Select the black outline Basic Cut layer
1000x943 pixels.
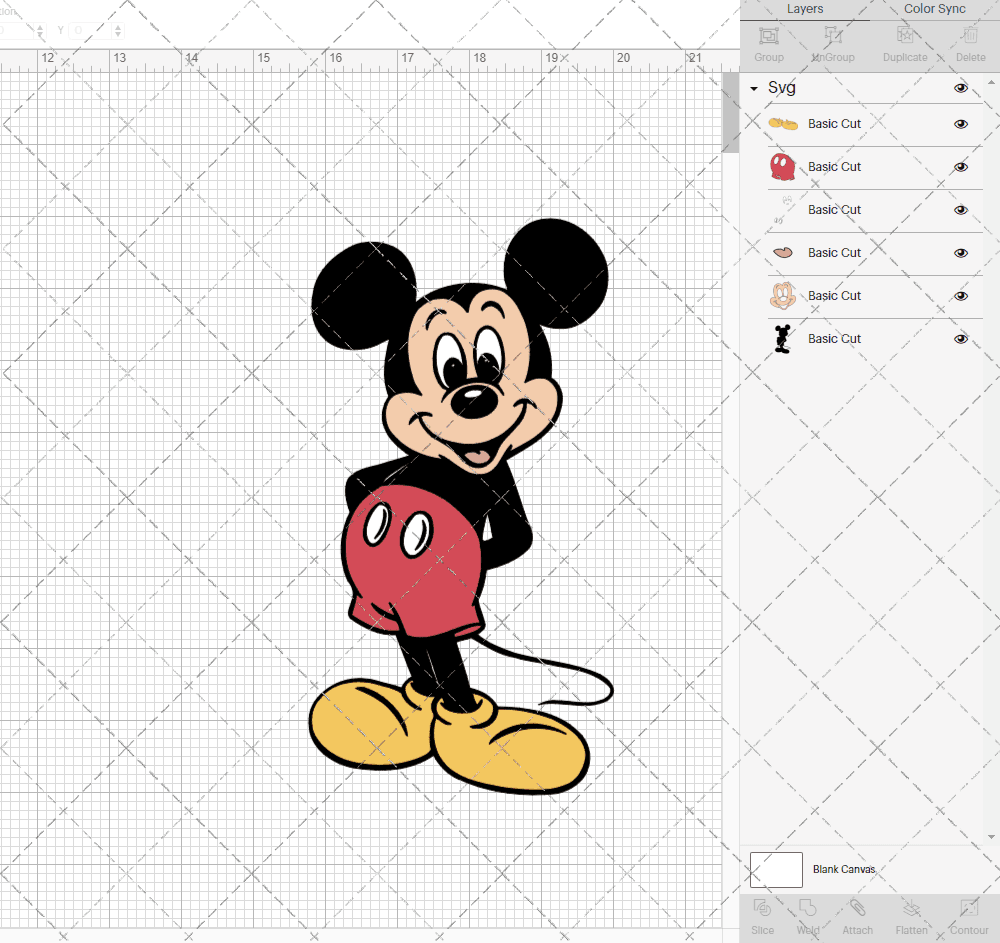point(834,338)
